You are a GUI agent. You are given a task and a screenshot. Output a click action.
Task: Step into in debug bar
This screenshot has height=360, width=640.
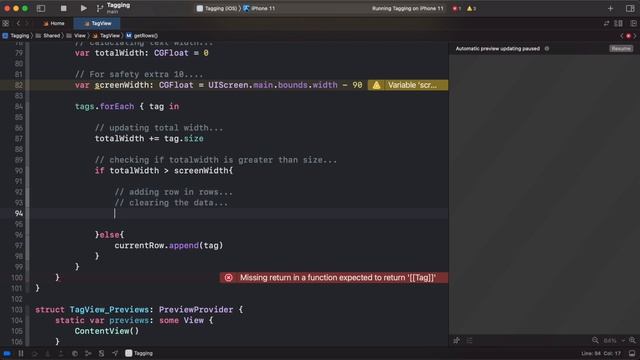coord(48,353)
